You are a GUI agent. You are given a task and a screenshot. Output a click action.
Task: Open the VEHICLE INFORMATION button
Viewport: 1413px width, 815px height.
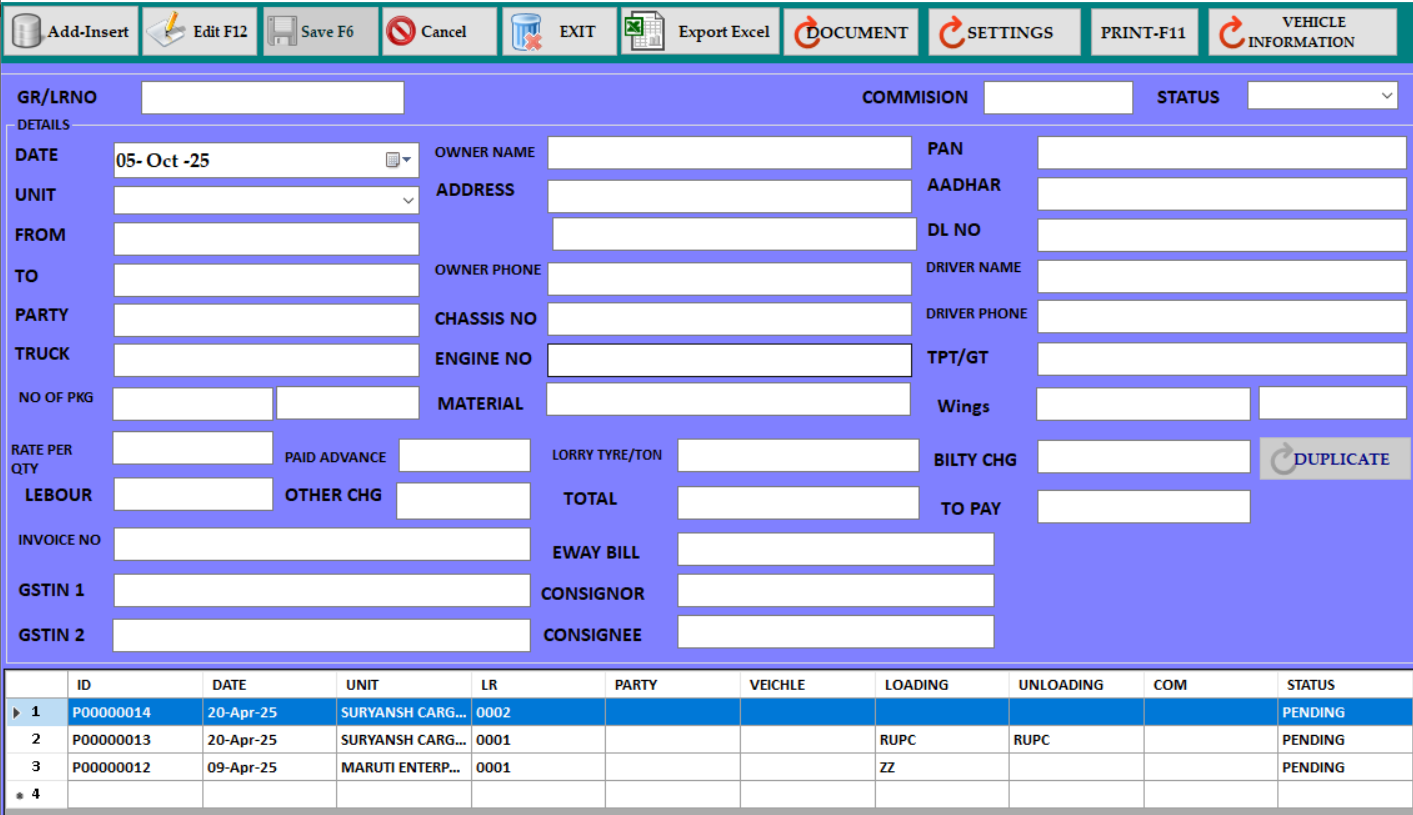click(x=1302, y=32)
